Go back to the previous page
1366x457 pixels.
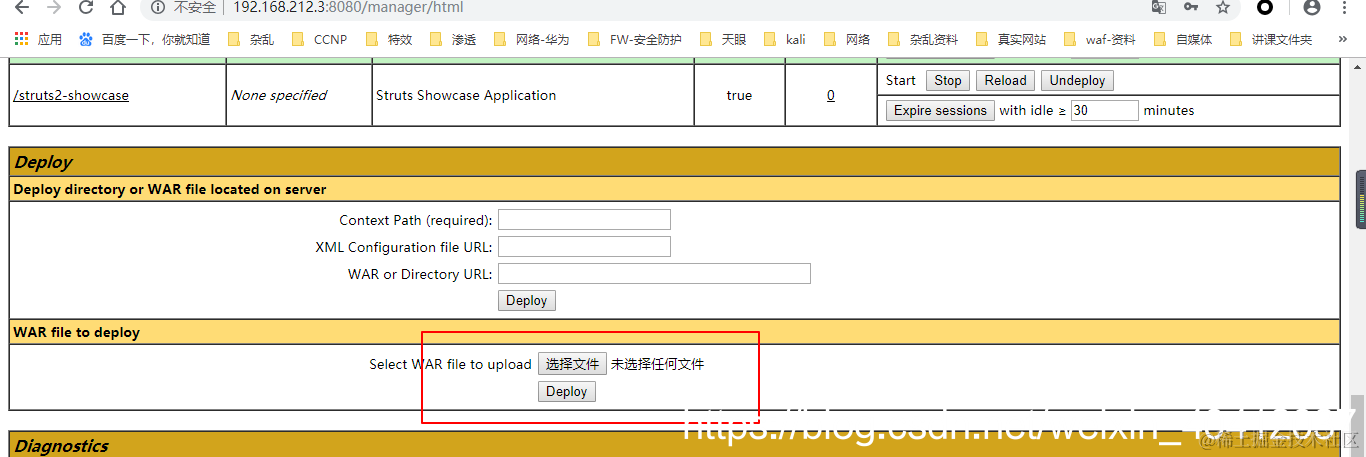pos(21,8)
